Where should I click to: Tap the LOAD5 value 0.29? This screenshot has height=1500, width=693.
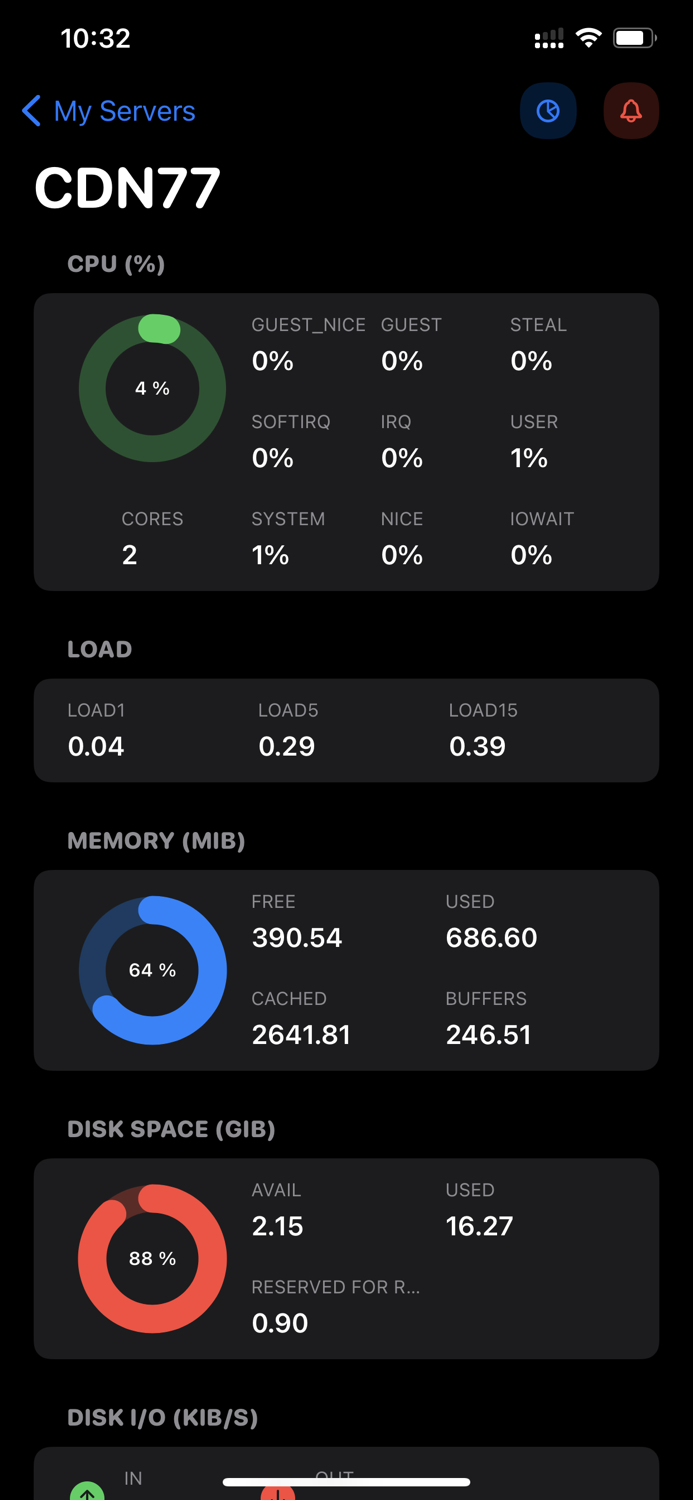click(x=287, y=745)
